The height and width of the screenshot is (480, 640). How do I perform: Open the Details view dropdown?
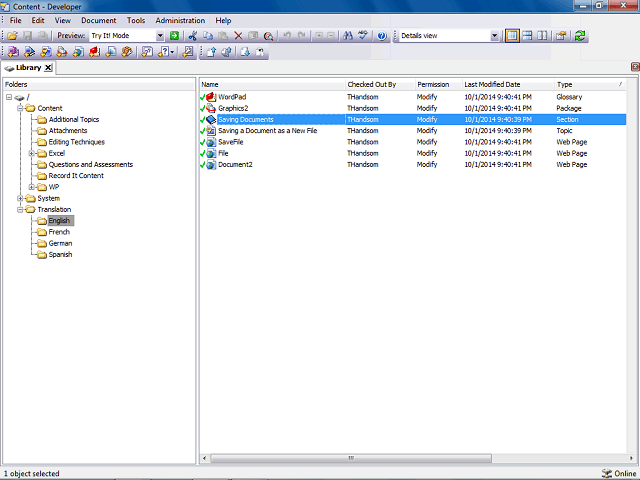click(494, 36)
